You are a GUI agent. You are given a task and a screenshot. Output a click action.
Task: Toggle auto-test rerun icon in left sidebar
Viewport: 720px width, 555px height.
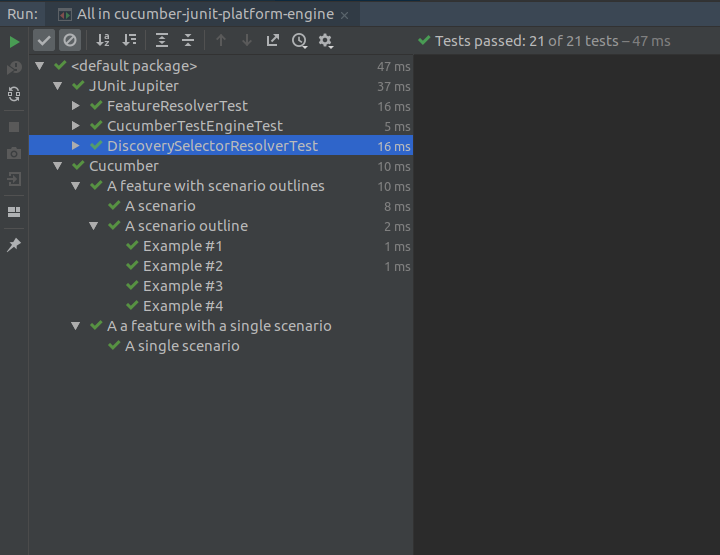14,94
